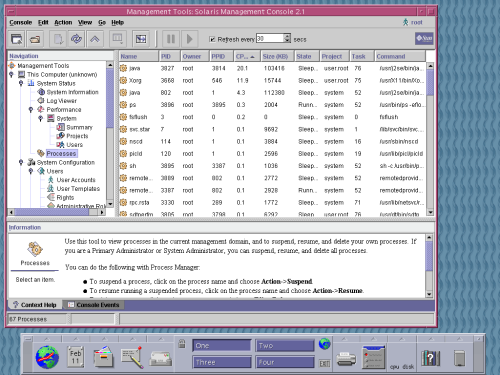The image size is (500, 375).
Task: Collapse the Performance tree node
Action: [31, 109]
